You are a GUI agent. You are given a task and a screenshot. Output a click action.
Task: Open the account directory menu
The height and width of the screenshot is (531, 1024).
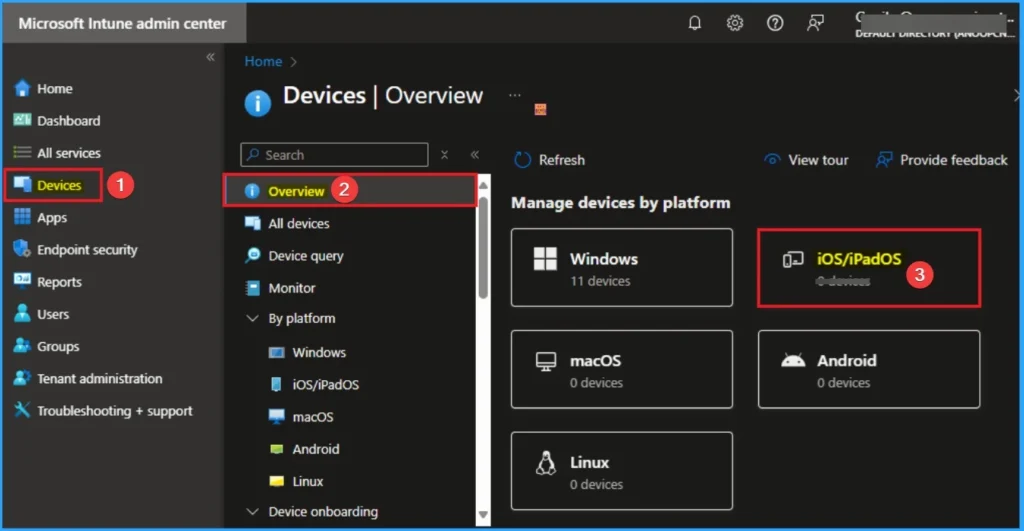(934, 24)
